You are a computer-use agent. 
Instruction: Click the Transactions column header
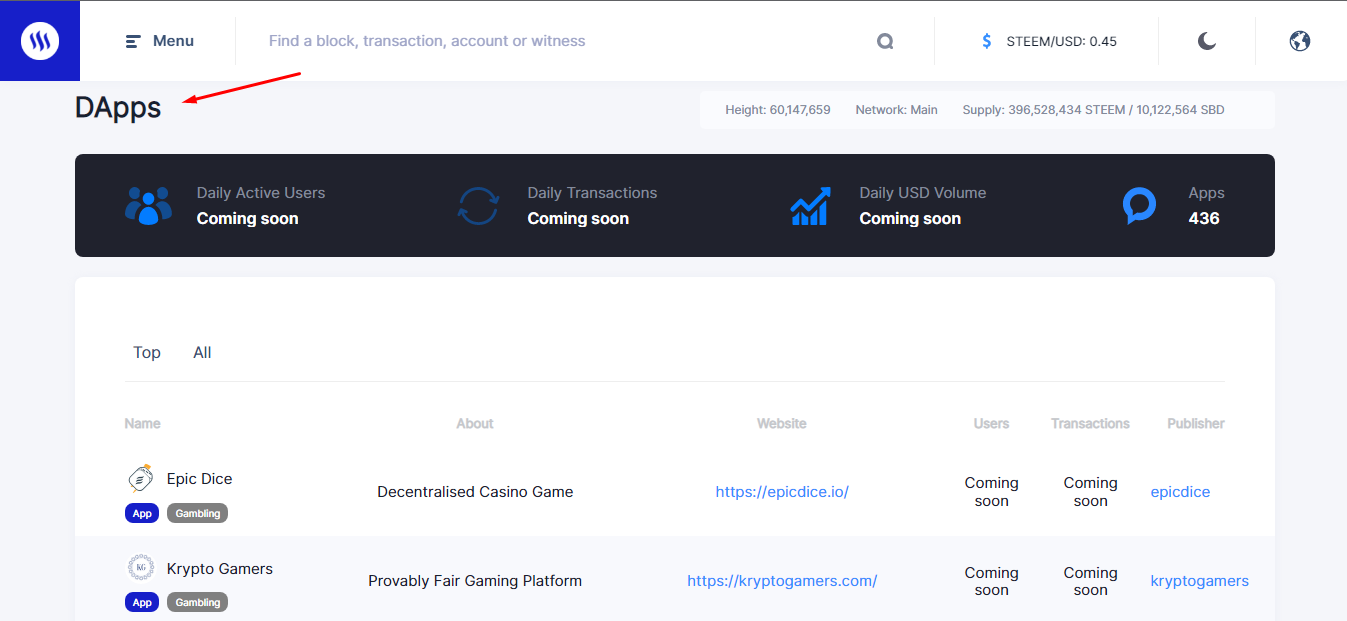click(x=1090, y=424)
